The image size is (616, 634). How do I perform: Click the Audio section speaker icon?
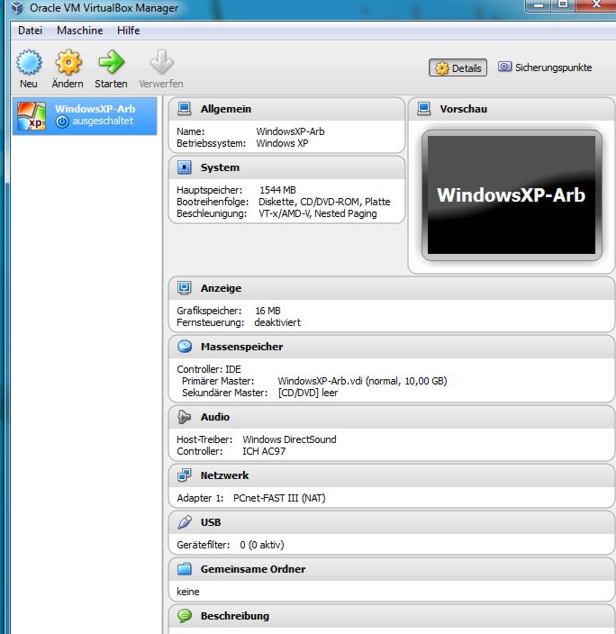click(x=184, y=417)
